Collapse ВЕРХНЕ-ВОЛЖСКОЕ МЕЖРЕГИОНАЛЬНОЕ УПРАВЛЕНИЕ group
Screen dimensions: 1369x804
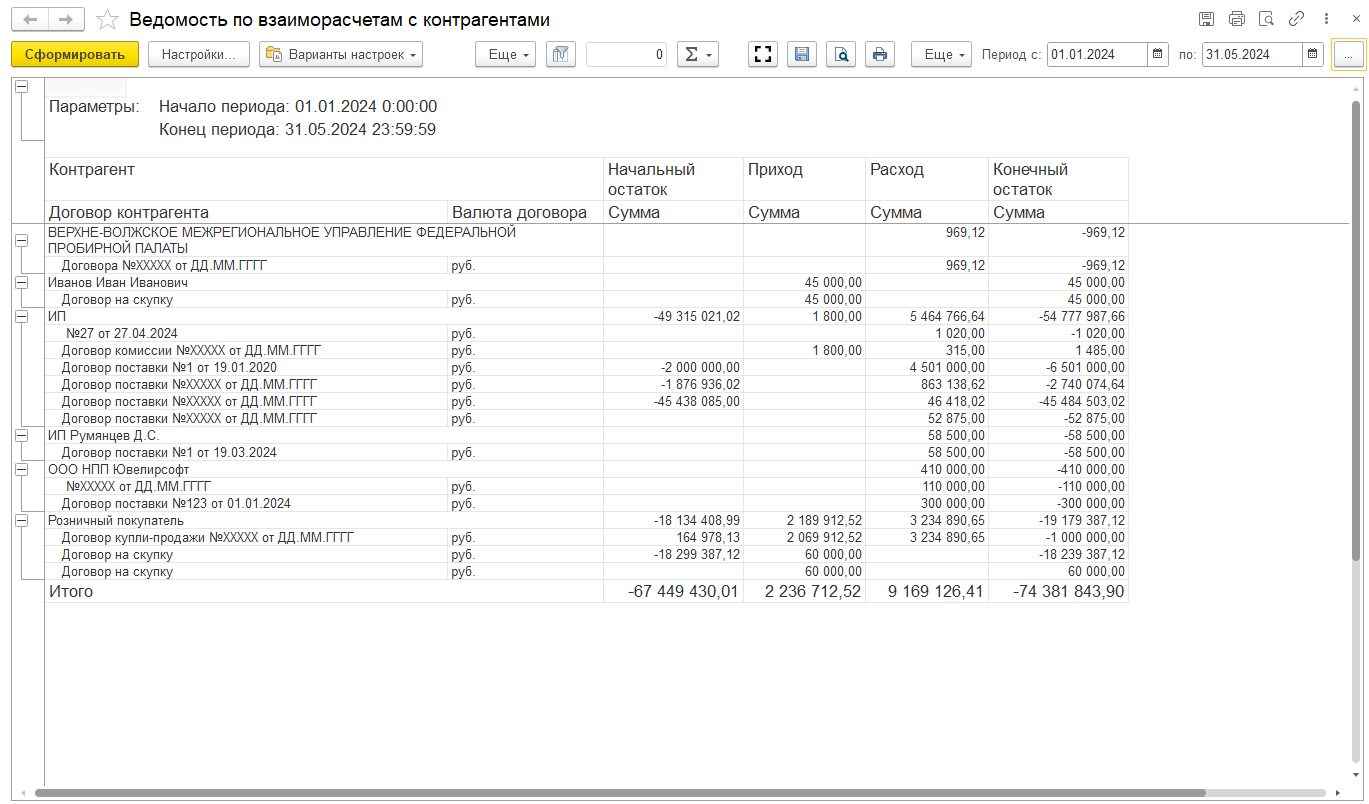coord(22,240)
